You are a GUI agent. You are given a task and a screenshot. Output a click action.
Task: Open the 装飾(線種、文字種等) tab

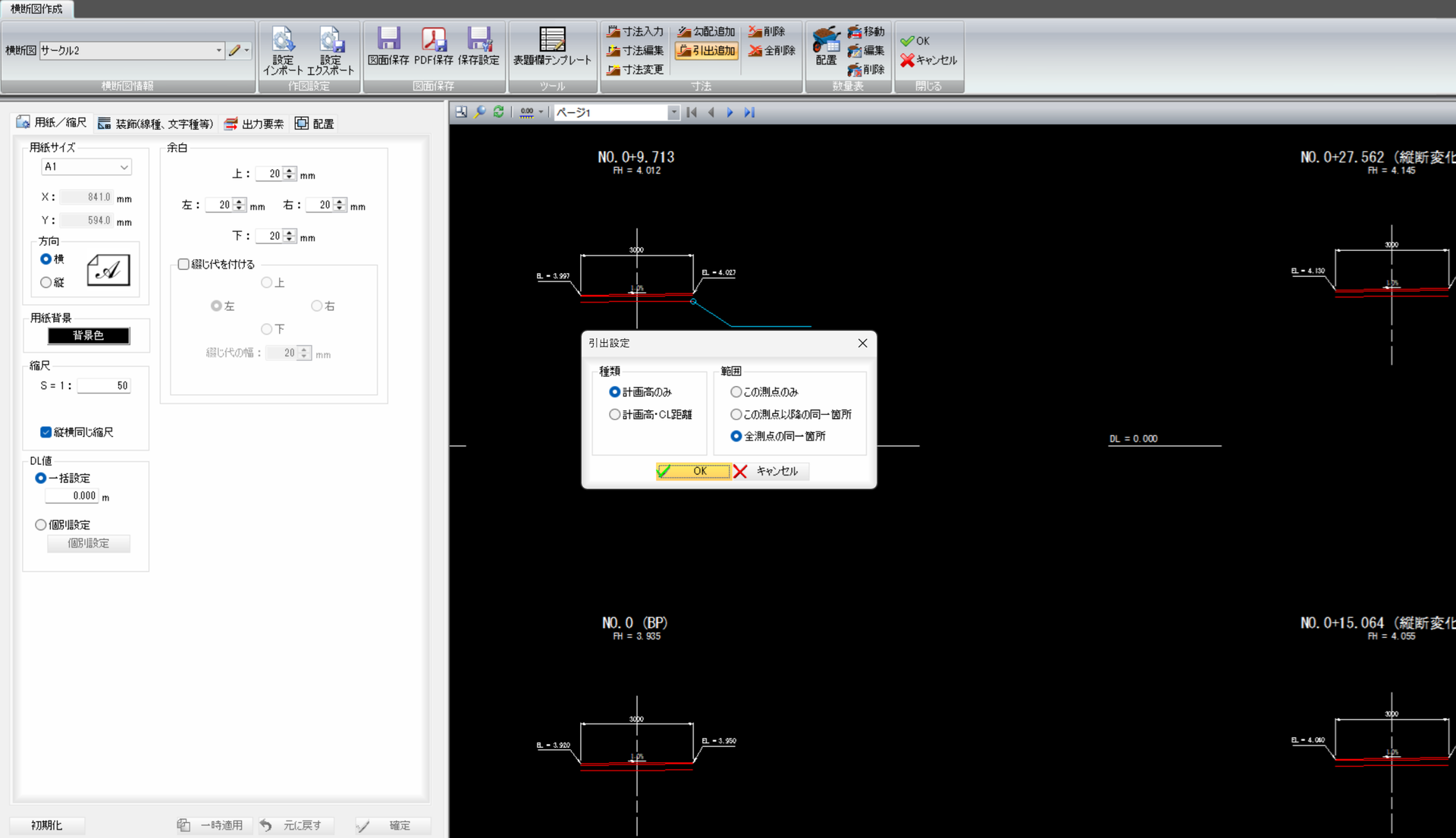pyautogui.click(x=156, y=124)
